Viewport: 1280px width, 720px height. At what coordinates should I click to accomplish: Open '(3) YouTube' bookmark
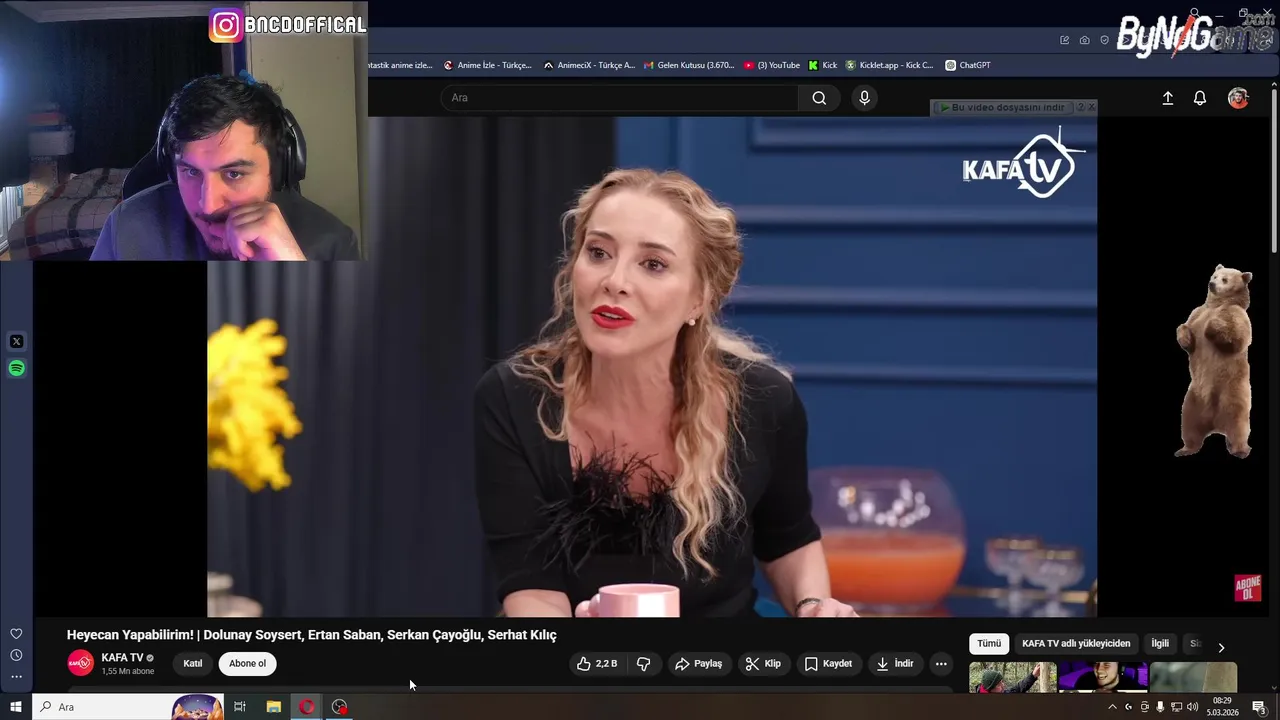pos(772,65)
